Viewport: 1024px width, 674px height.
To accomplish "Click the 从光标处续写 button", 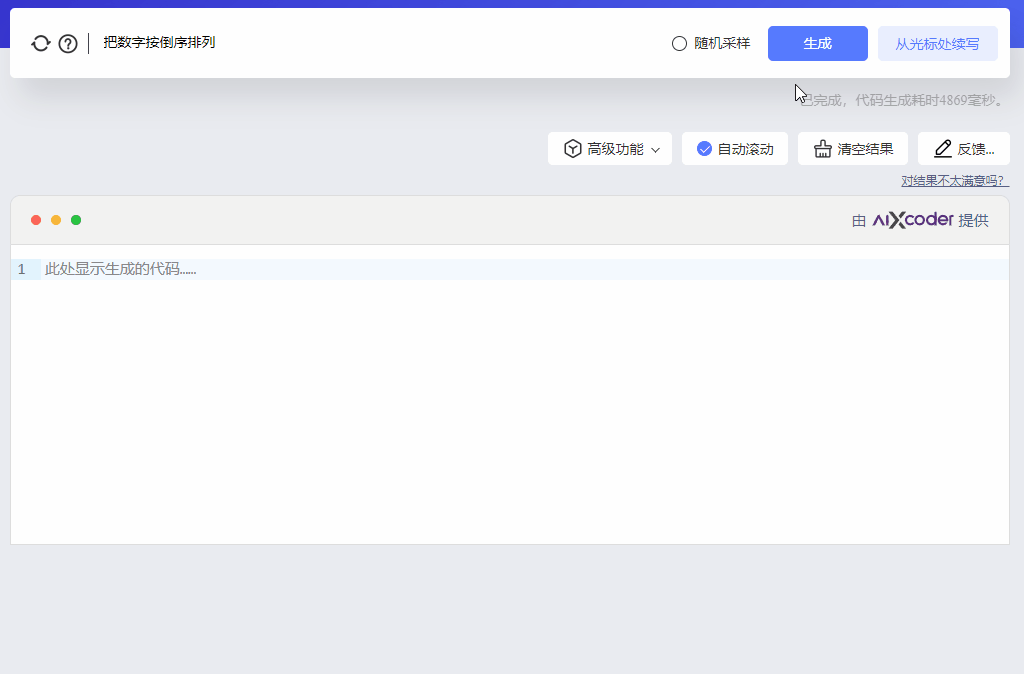I will tap(937, 44).
